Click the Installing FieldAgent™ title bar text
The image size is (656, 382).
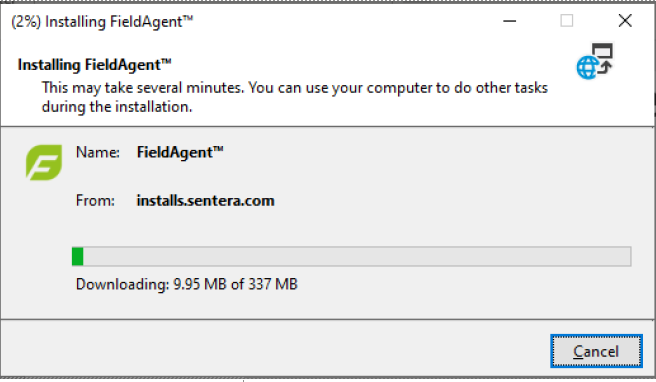tap(119, 22)
